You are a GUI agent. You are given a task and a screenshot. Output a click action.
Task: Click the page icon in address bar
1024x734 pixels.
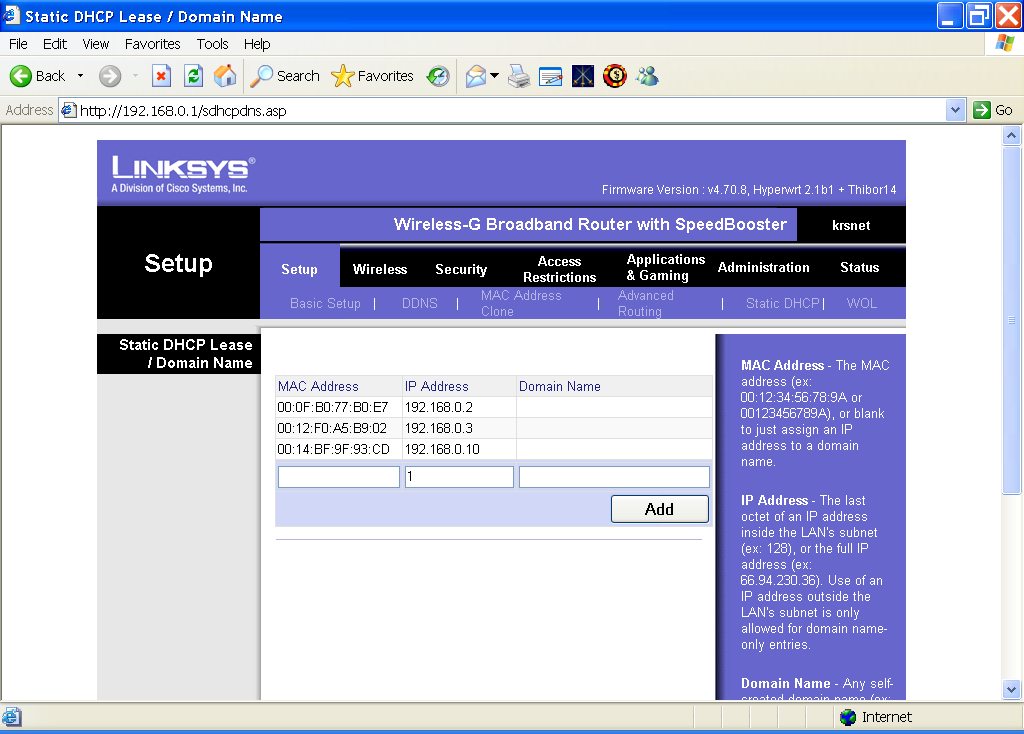click(x=69, y=110)
